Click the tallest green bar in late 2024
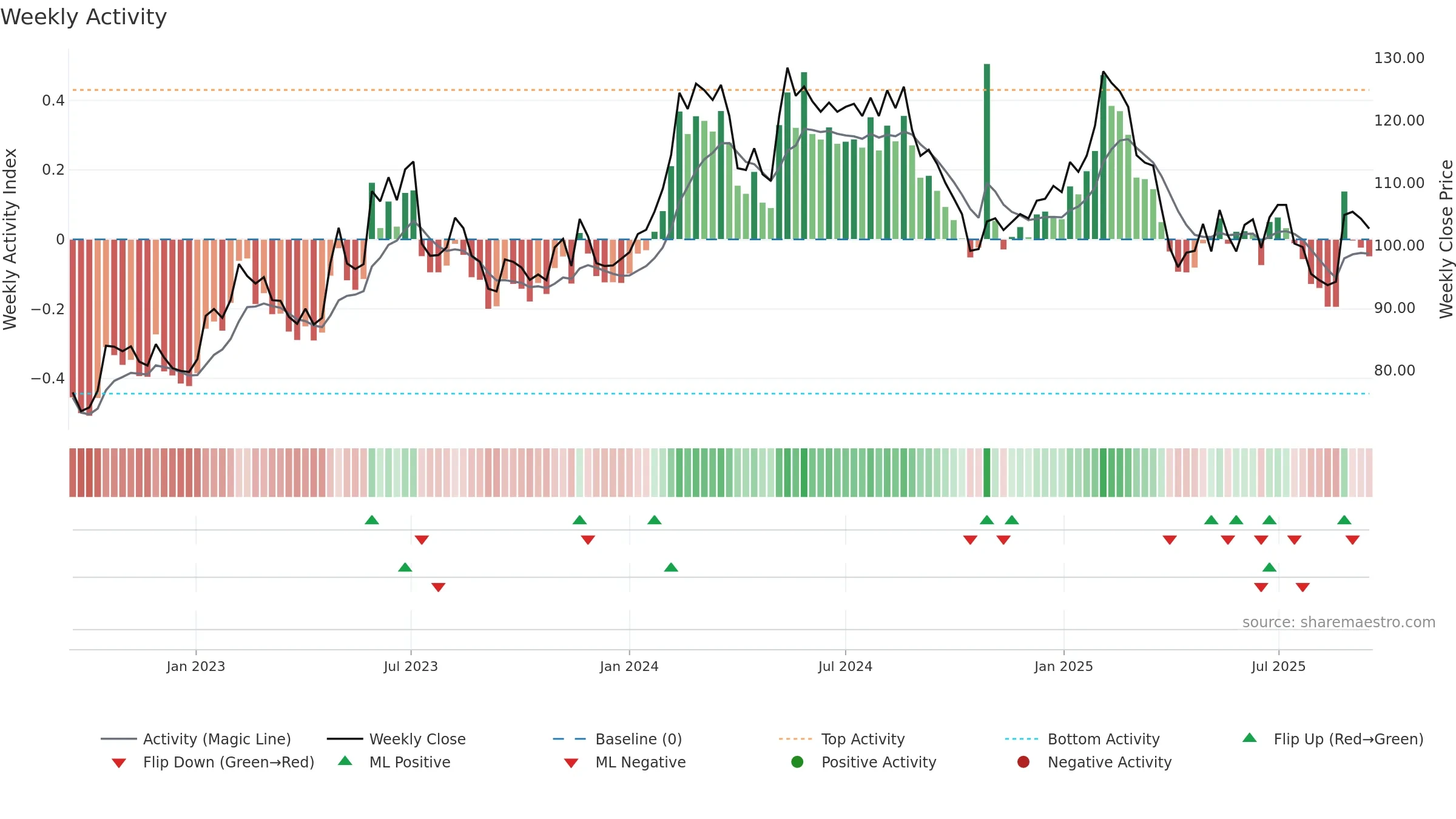 [x=987, y=152]
